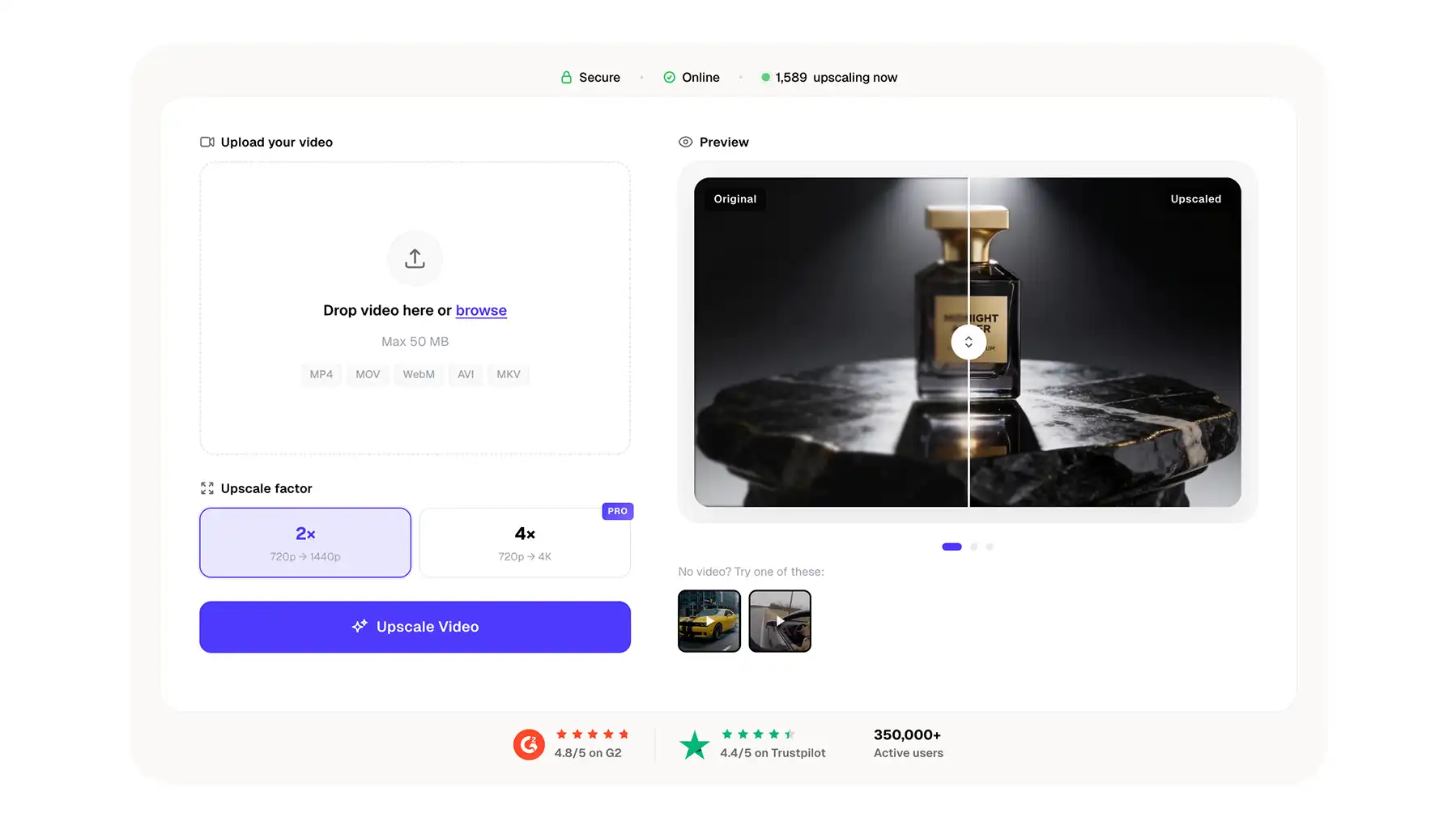Image resolution: width=1456 pixels, height=830 pixels.
Task: Click 'No video? Try one of these' text
Action: (751, 572)
